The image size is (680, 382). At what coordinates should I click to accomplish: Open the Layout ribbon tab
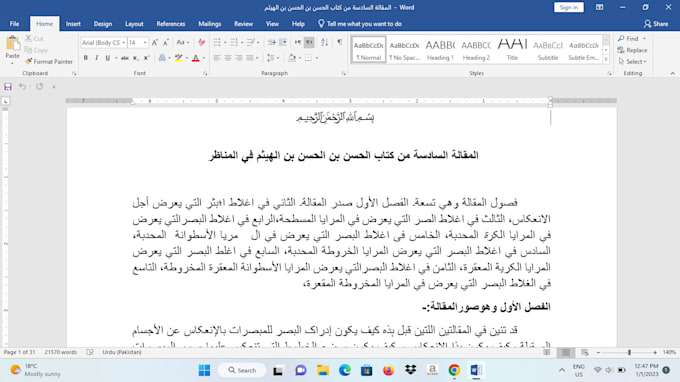pos(134,24)
